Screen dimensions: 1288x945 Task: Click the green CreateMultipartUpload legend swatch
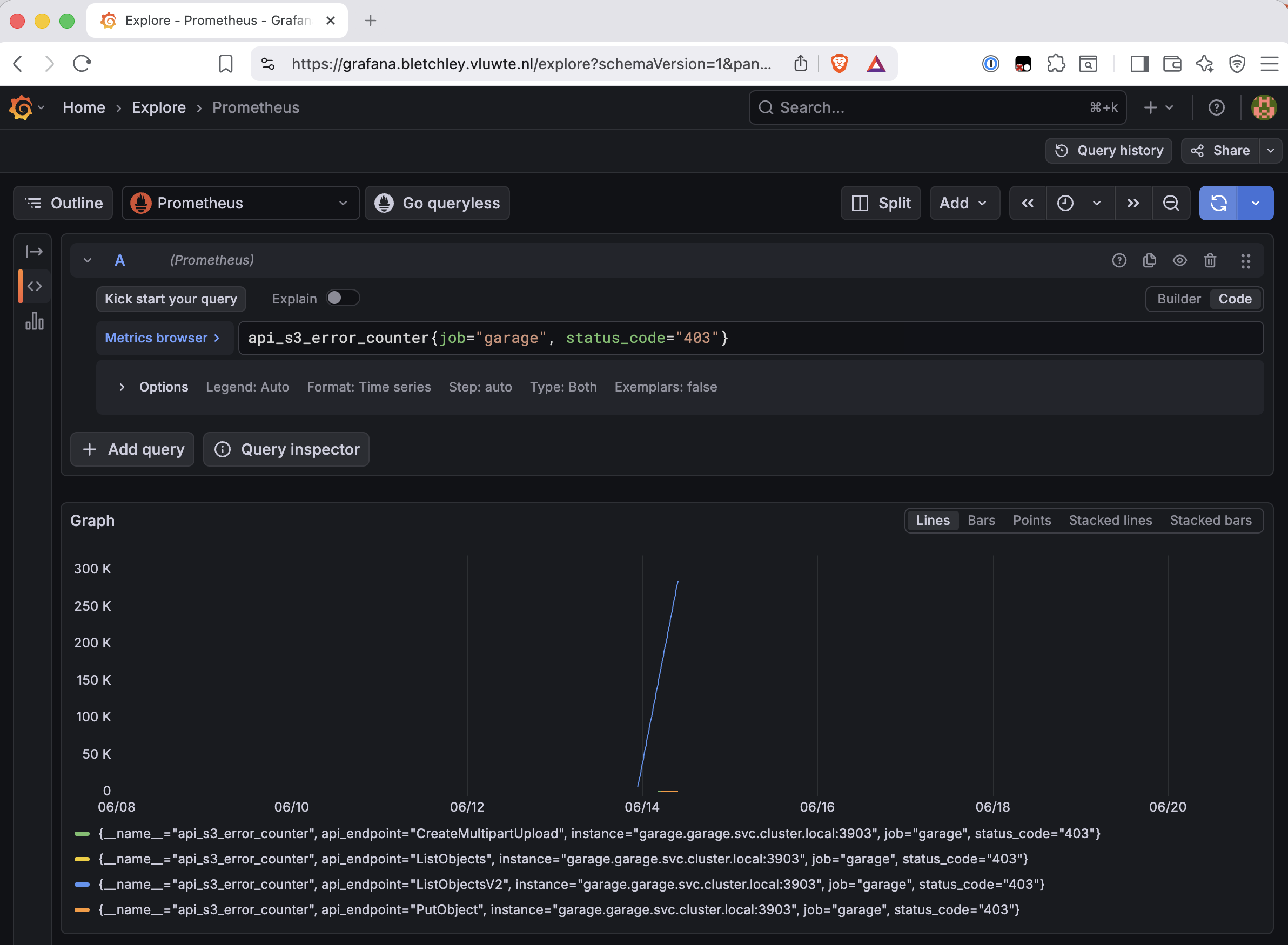click(x=82, y=834)
